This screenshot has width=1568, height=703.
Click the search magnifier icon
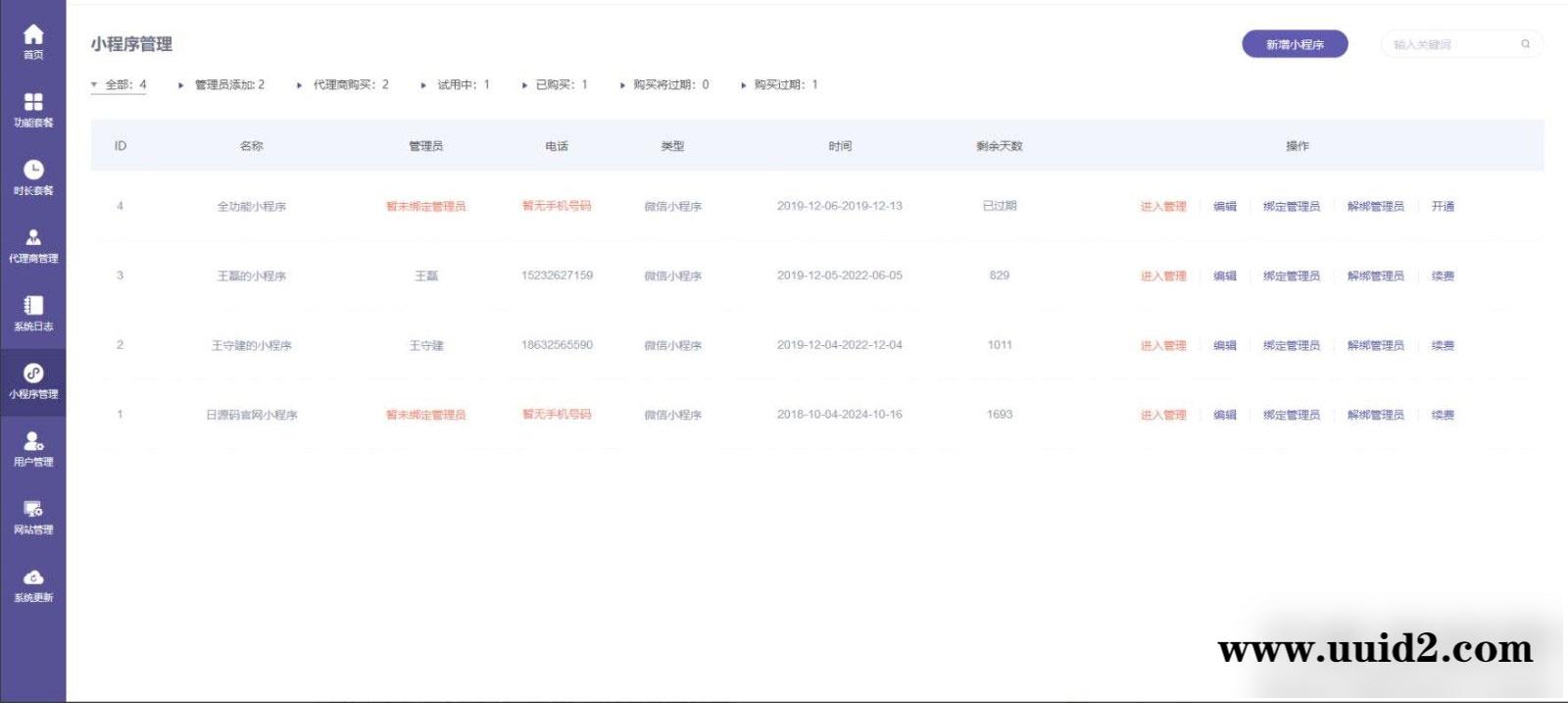click(1525, 44)
